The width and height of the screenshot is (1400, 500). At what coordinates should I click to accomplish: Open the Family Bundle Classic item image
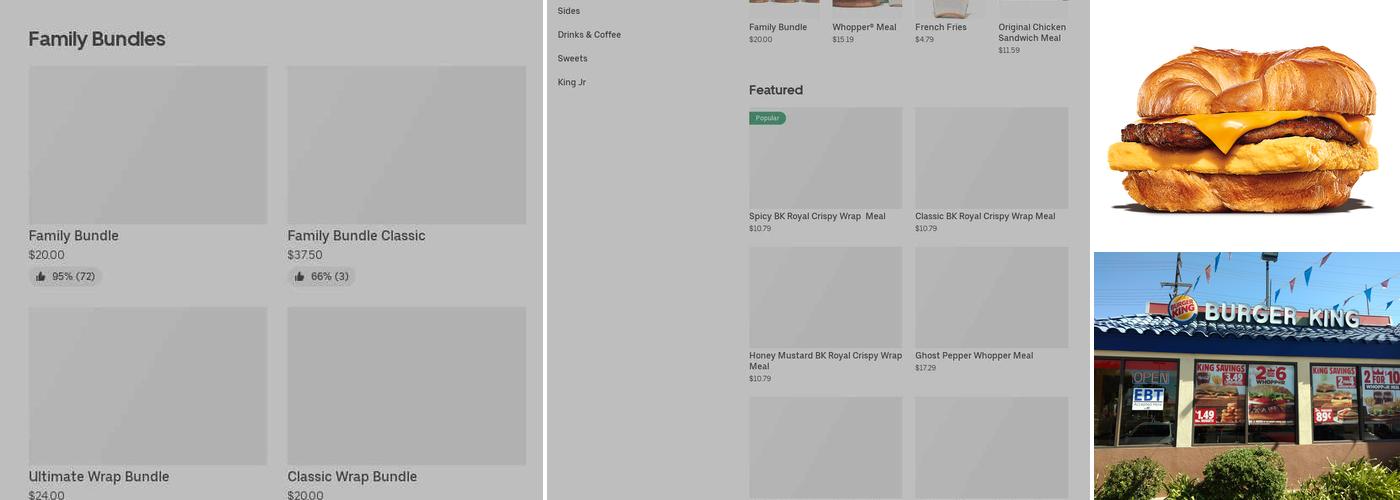coord(406,145)
